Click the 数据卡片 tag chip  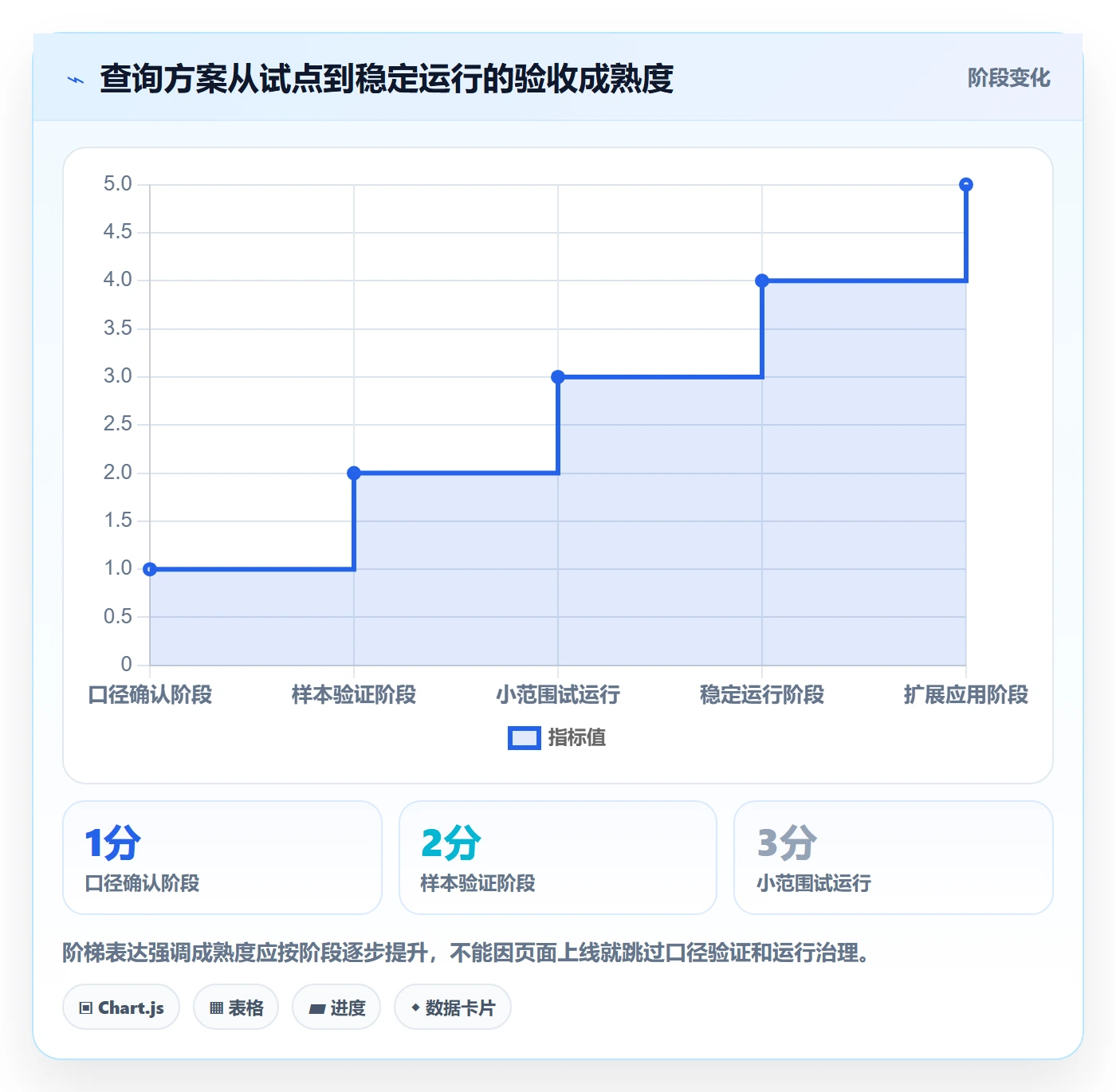click(x=453, y=1008)
